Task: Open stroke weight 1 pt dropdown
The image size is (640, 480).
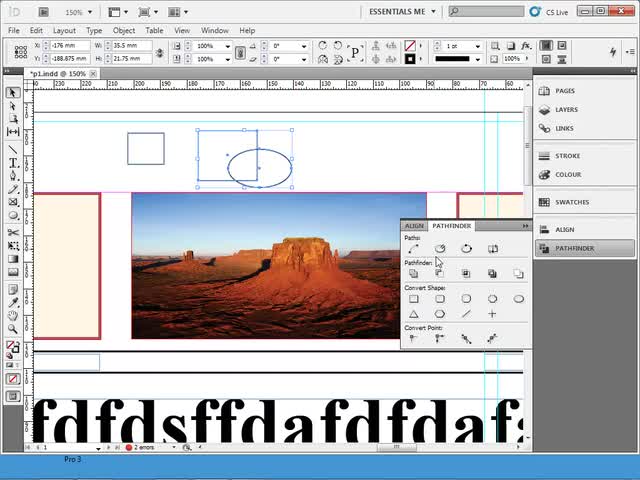Action: click(478, 46)
